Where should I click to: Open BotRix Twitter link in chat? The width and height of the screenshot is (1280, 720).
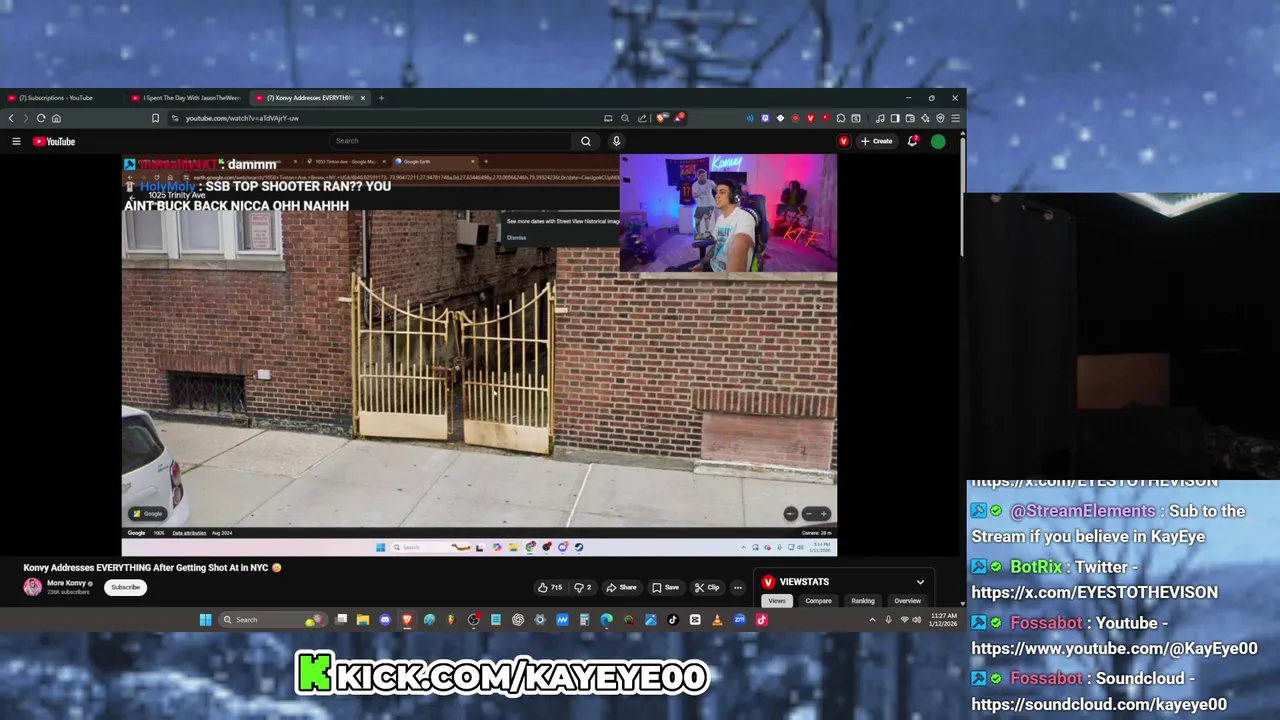coord(1094,592)
